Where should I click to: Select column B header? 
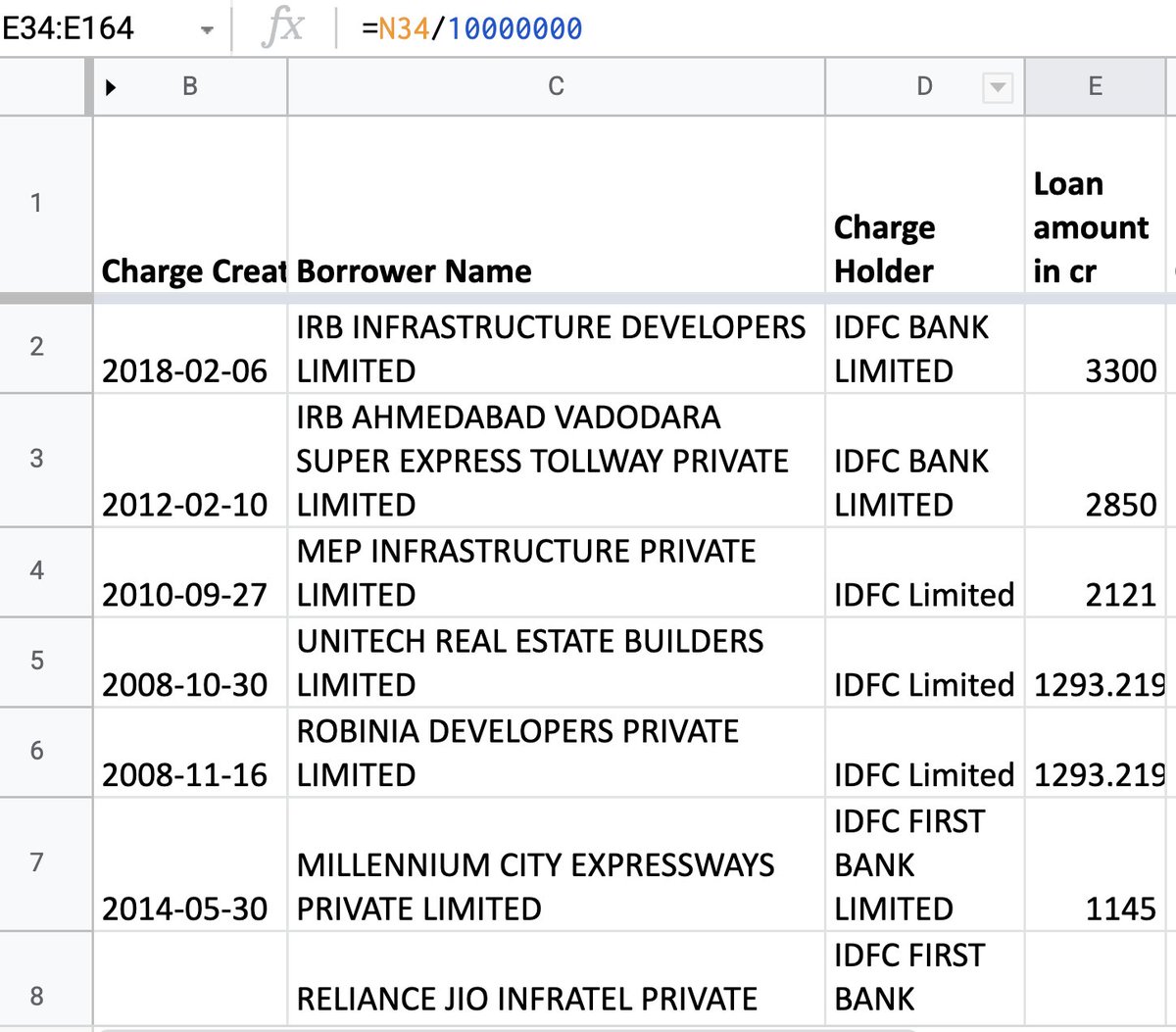(190, 87)
